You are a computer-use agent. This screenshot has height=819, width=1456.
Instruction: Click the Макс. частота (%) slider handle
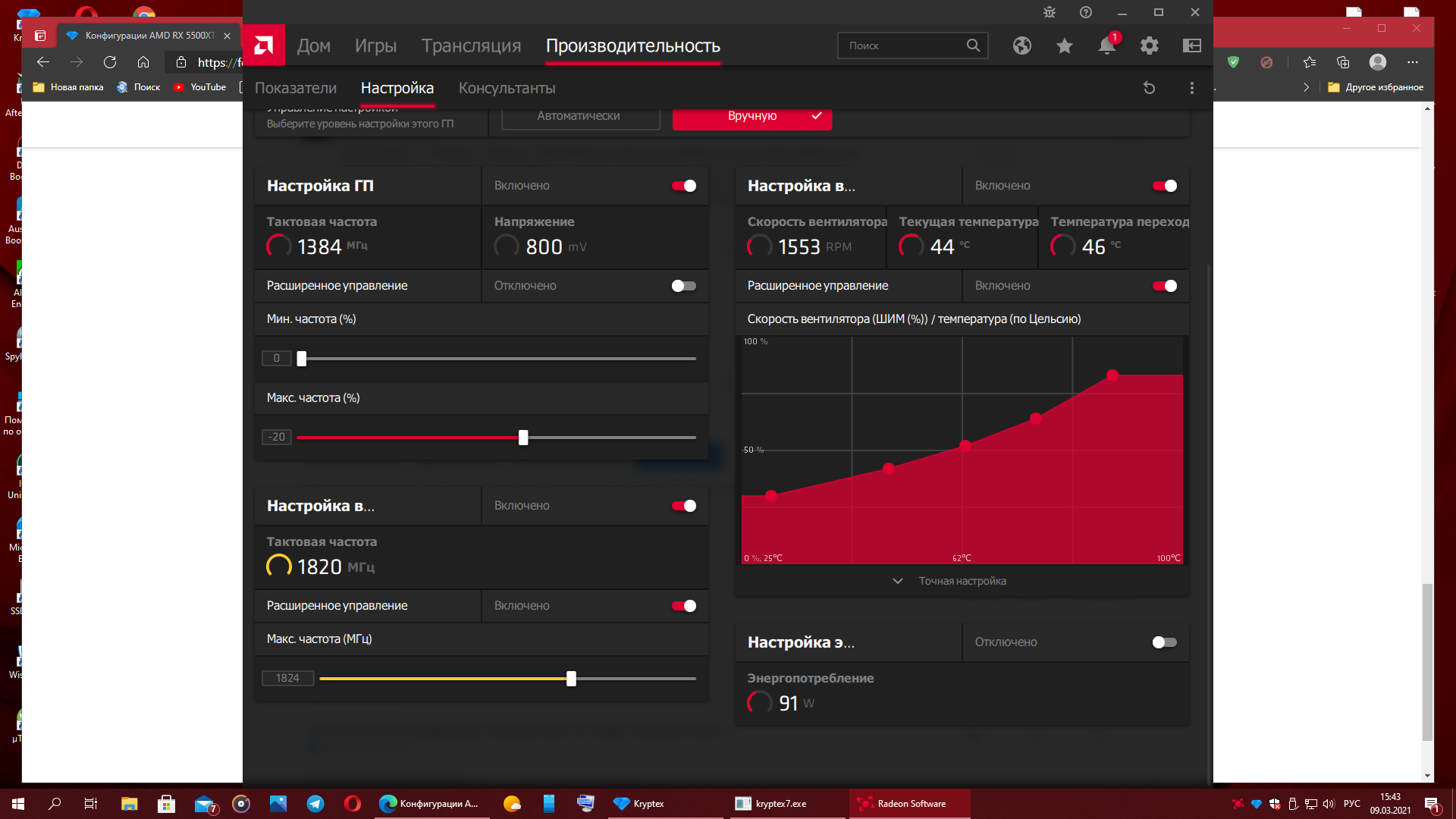(x=523, y=438)
